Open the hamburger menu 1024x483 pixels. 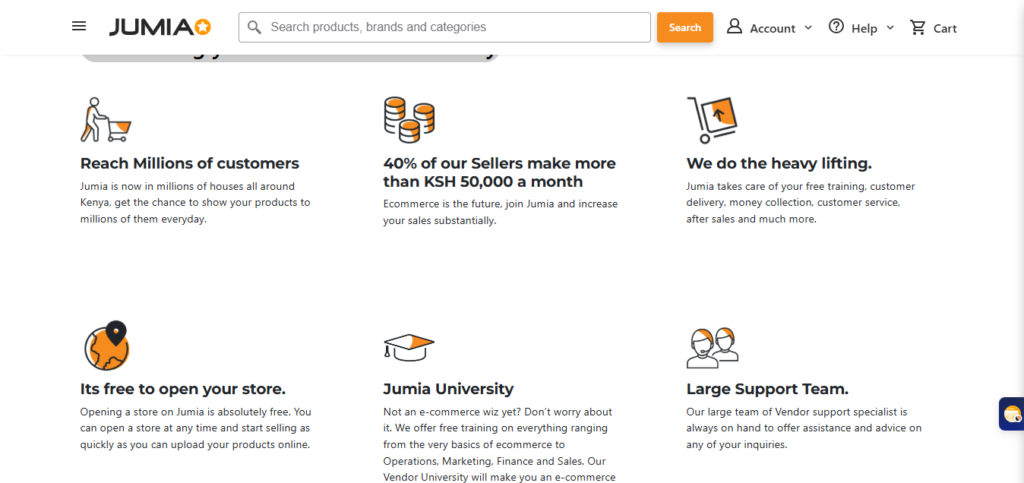coord(79,26)
